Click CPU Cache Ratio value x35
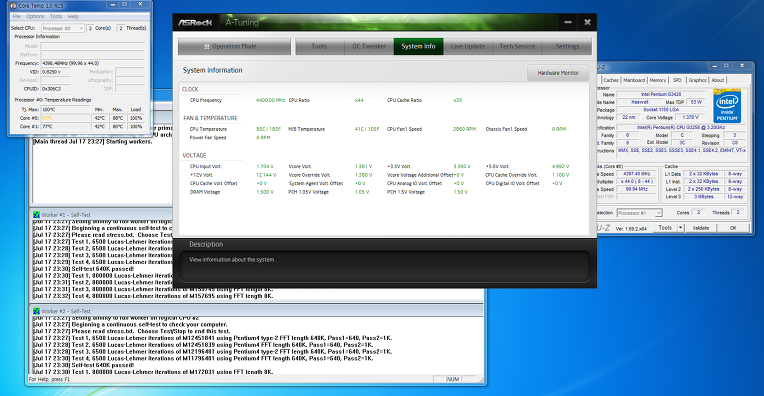This screenshot has height=396, width=764. point(458,100)
